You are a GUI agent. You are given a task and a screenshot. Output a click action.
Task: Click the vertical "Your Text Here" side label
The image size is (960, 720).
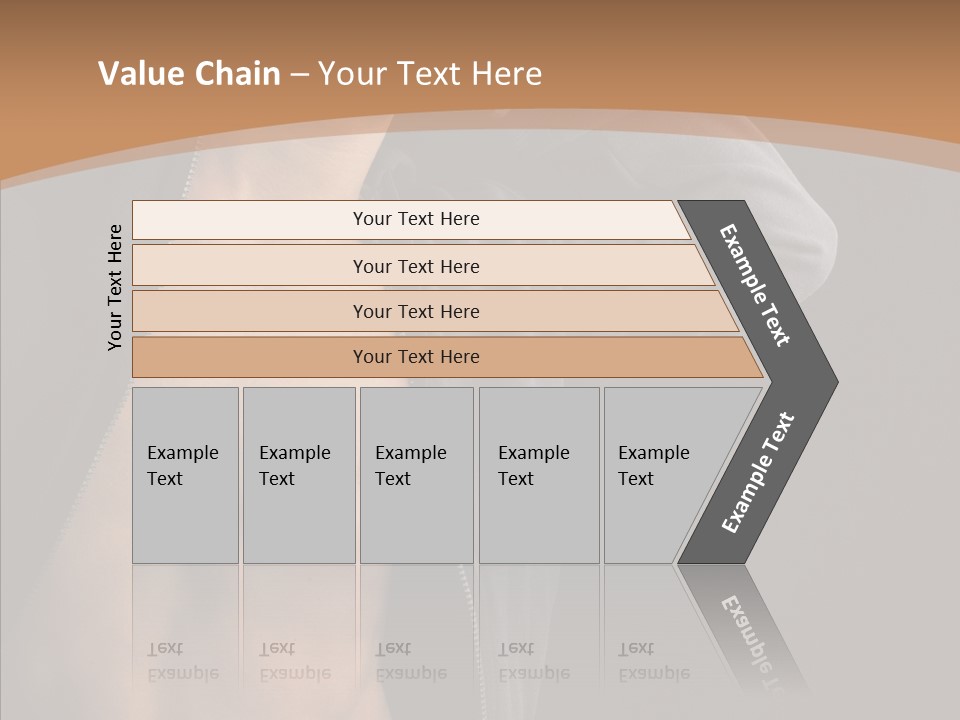point(115,287)
